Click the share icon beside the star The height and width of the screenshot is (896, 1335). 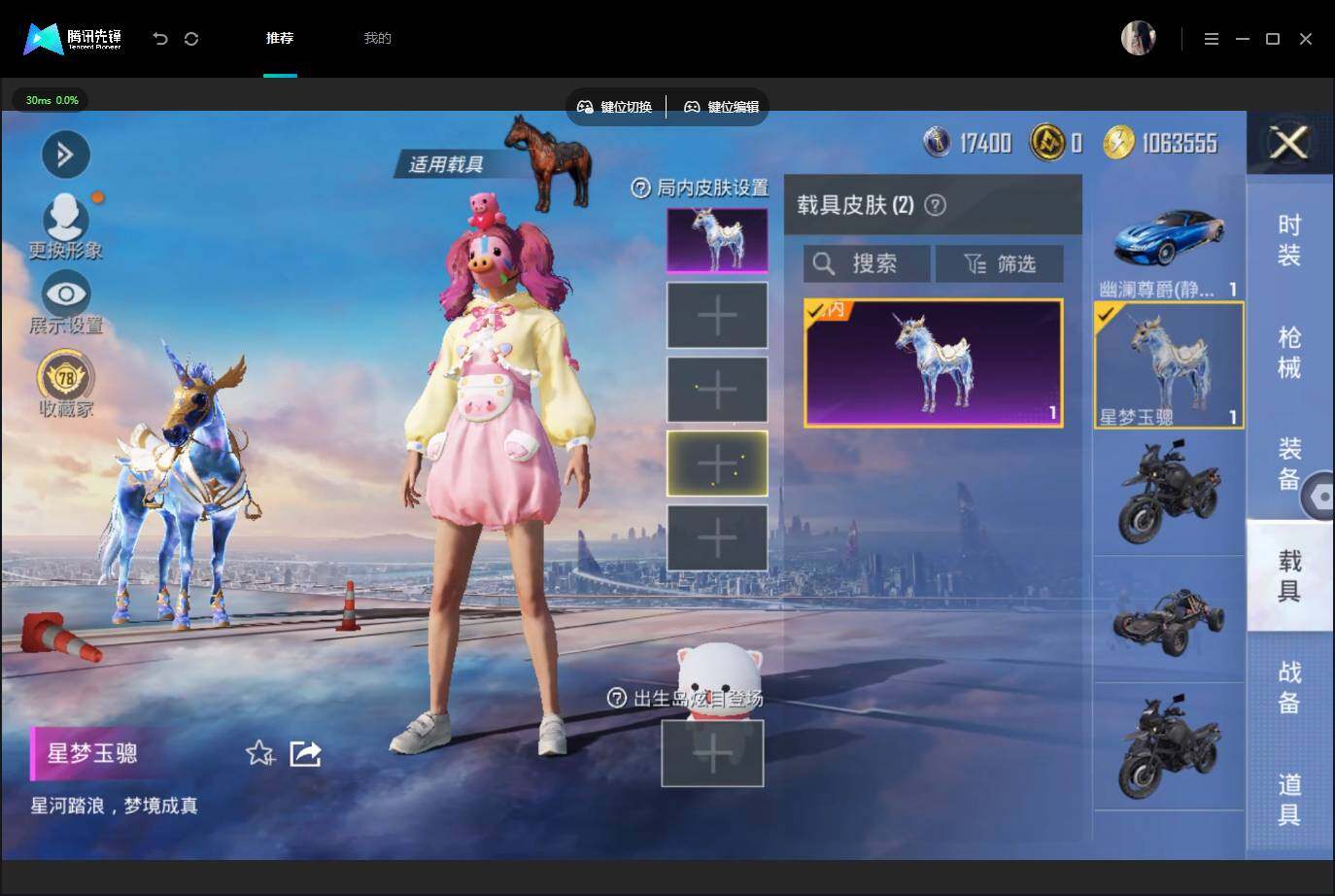click(x=305, y=753)
